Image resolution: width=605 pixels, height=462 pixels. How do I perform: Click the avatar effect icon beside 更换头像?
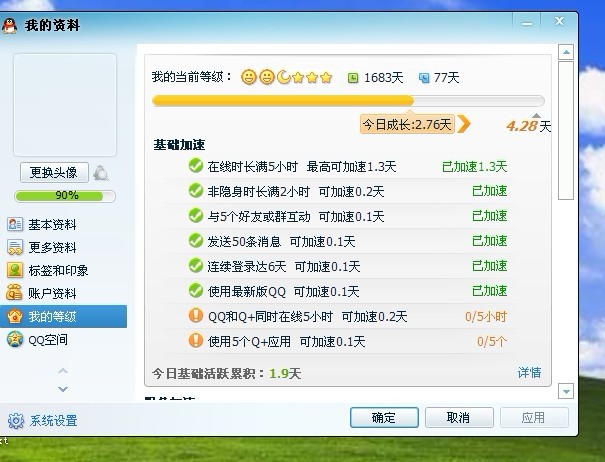point(101,173)
